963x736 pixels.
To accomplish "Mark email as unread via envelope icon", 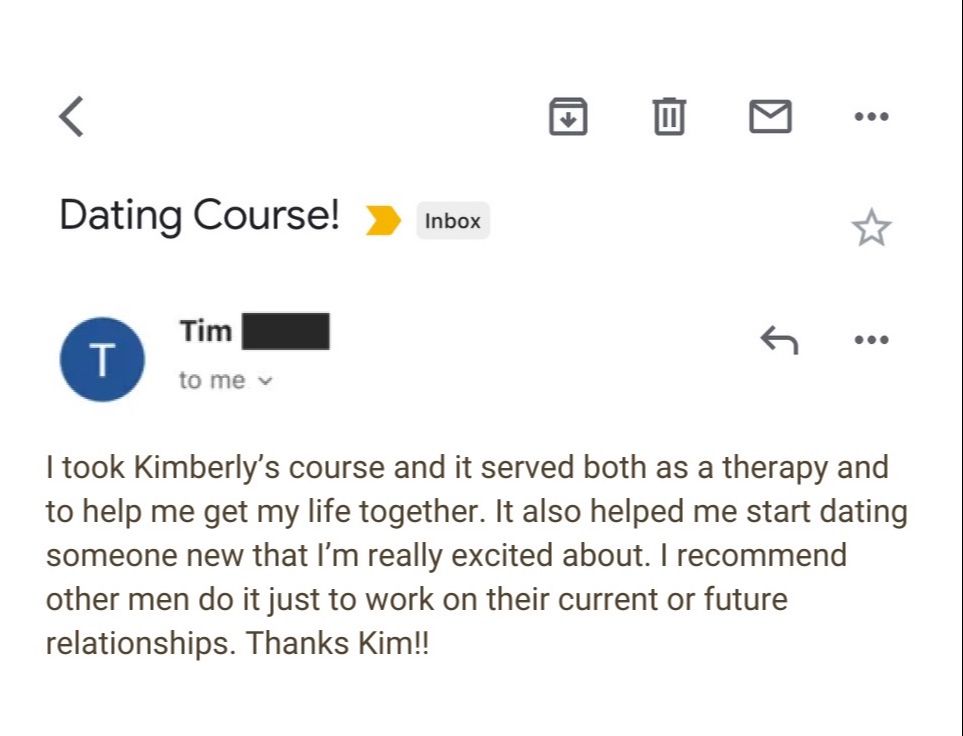I will point(770,117).
